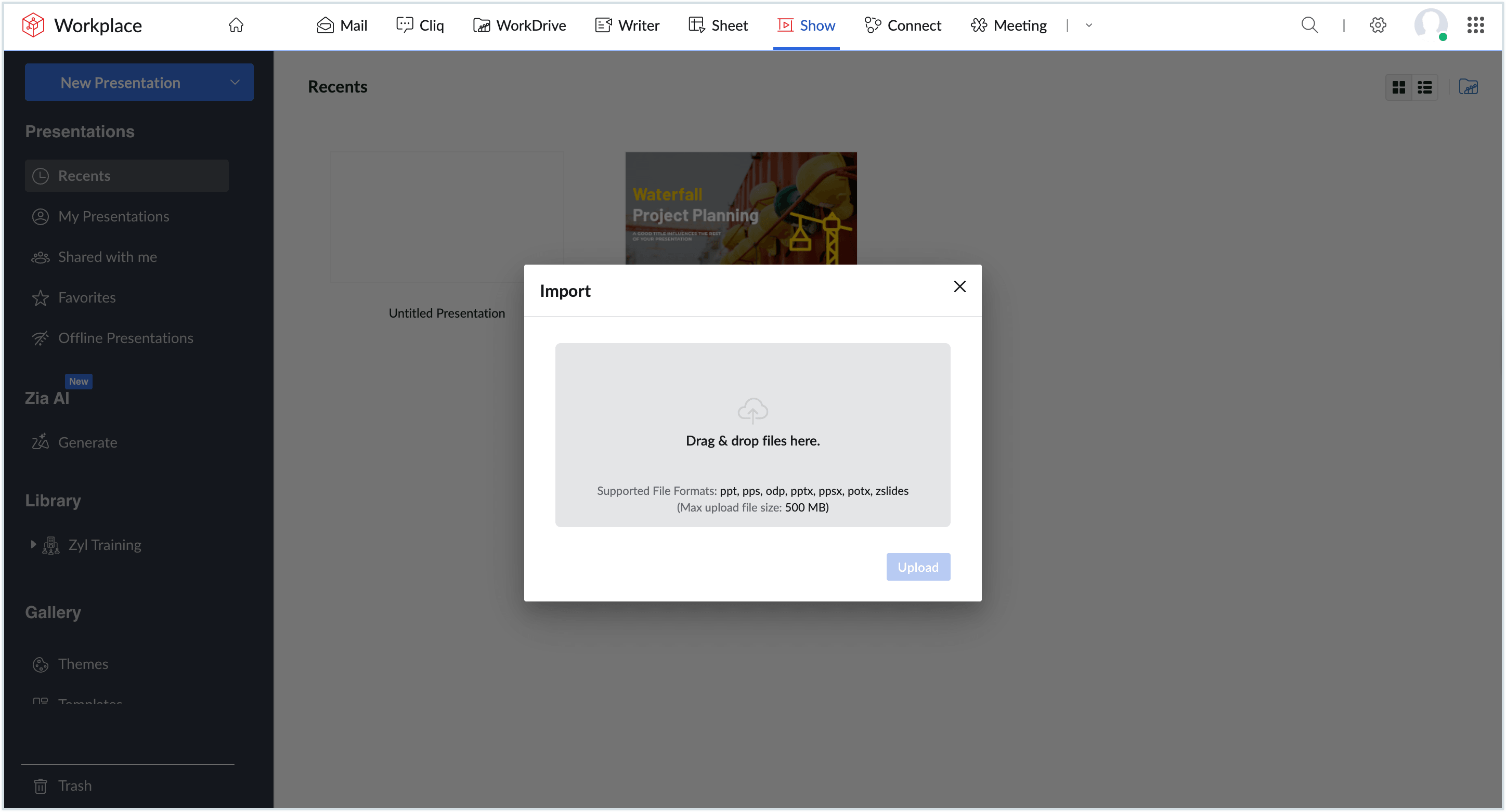Screen dimensions: 1506x812
Task: Open Cliq from the top navigation
Action: pos(420,25)
